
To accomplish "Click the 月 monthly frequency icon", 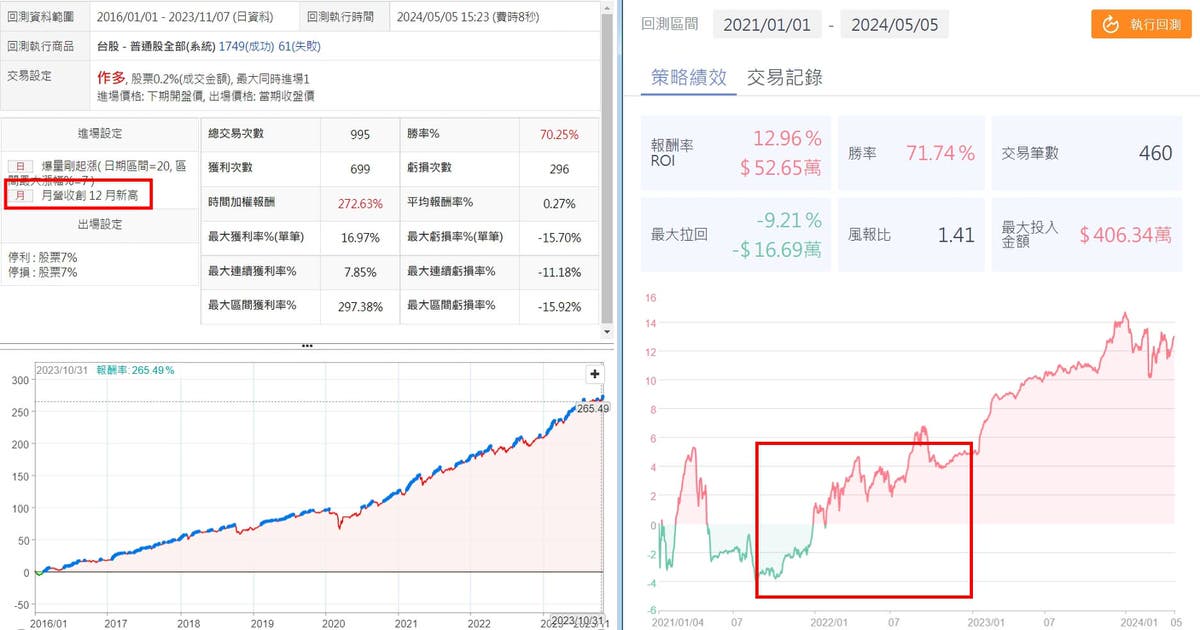I will tap(19, 196).
